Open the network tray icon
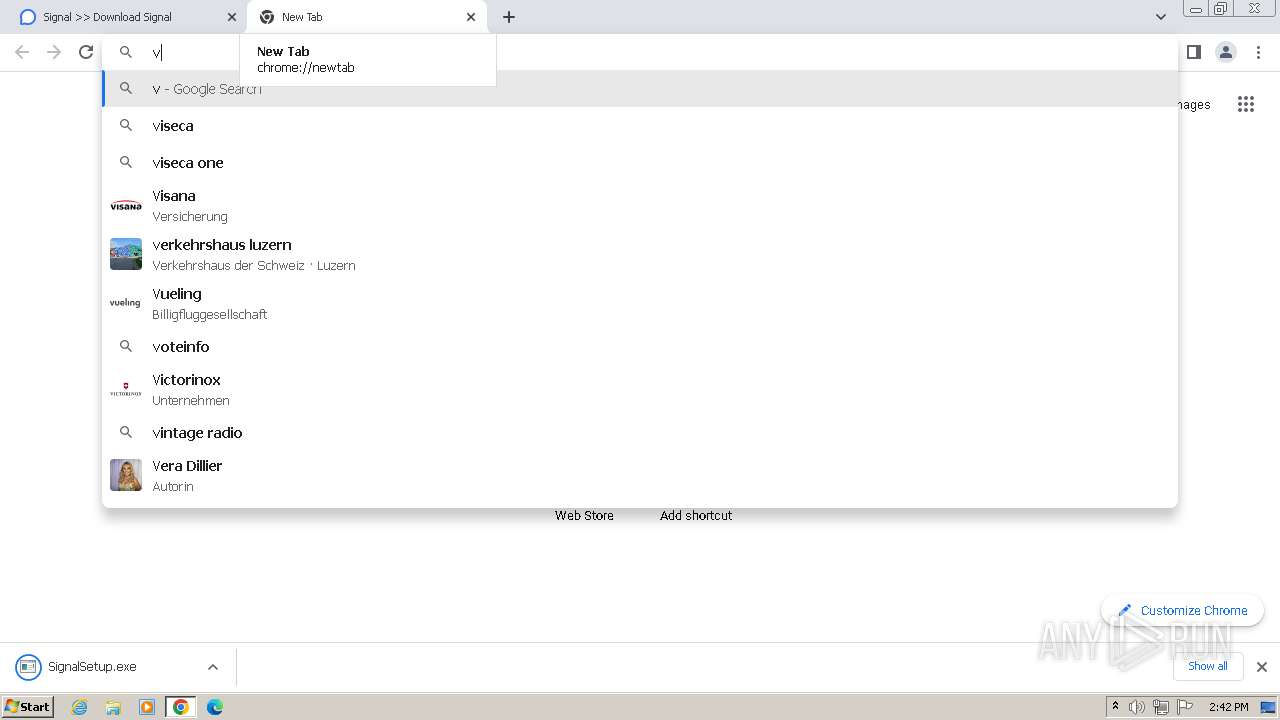Screen dimensions: 1280x720 pyautogui.click(x=1161, y=707)
